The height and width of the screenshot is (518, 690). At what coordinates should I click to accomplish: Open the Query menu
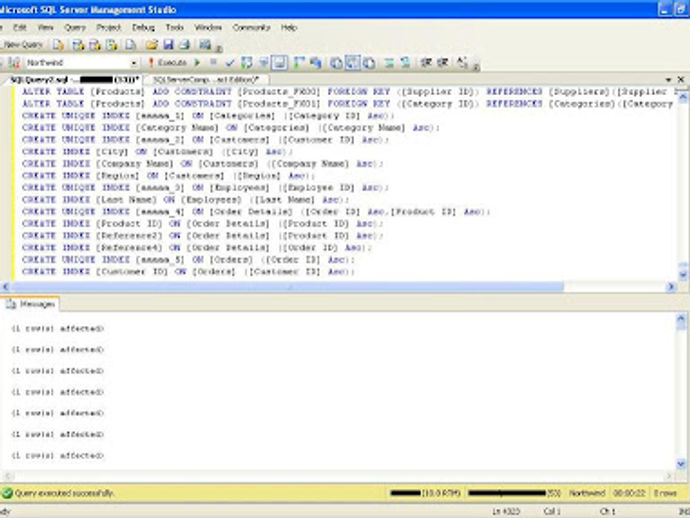75,27
